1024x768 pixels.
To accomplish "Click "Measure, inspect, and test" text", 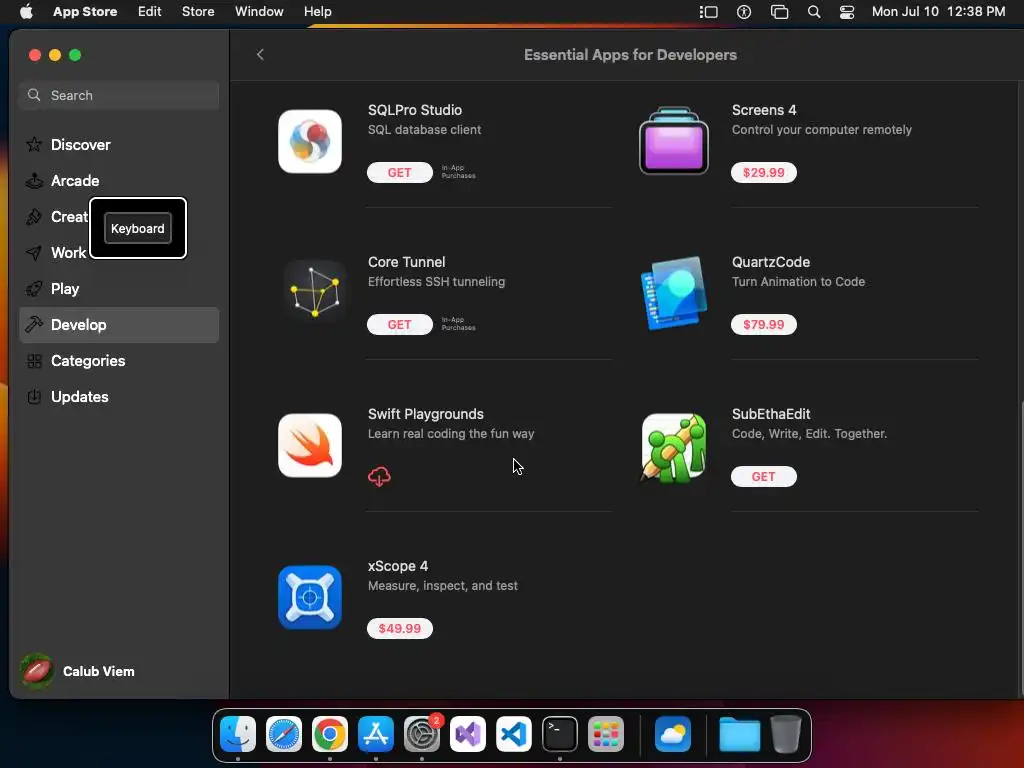I will point(443,586).
